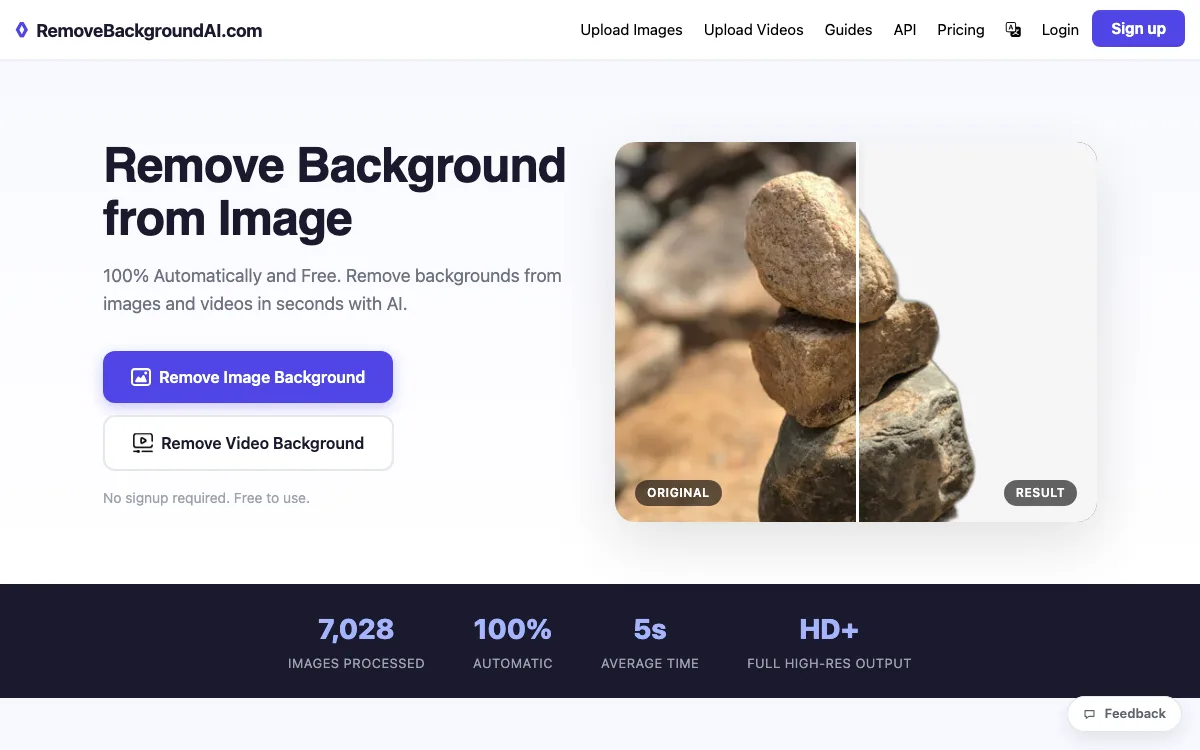Click the Sign up button
The image size is (1200, 750).
pos(1138,29)
